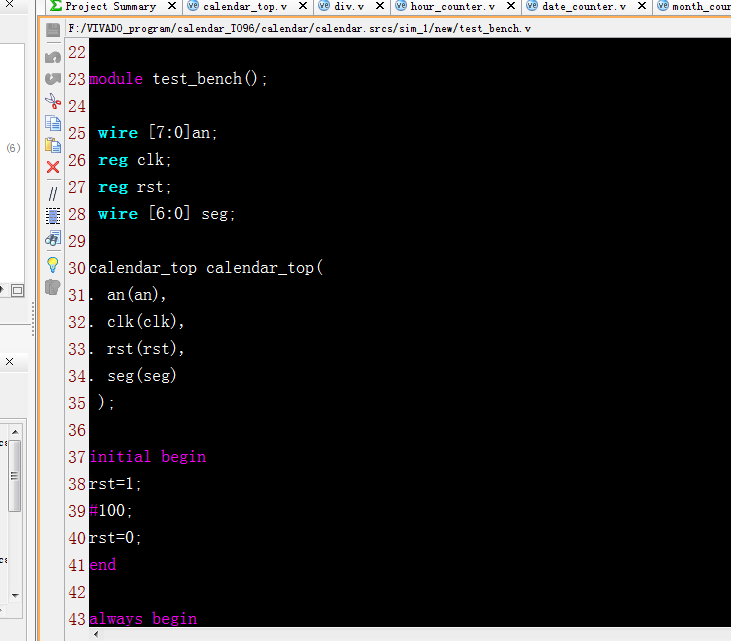
Task: Click 'wire [7:0]an;' on line 25
Action: click(158, 133)
